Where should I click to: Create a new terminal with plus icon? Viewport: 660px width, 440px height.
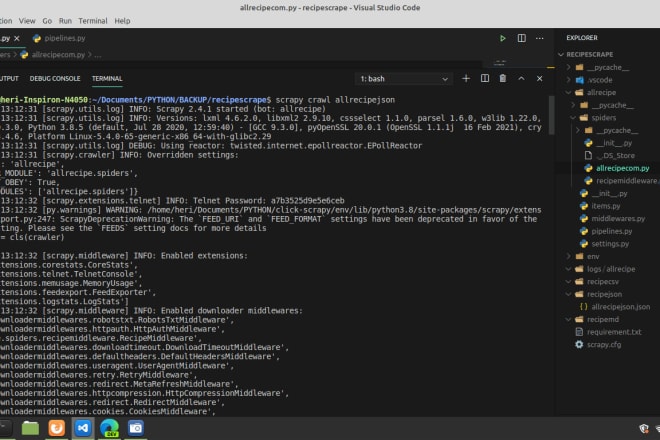point(466,78)
